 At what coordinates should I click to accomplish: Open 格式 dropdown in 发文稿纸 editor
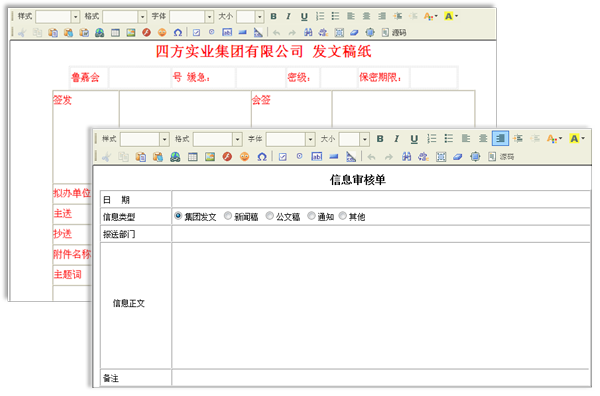click(x=142, y=17)
